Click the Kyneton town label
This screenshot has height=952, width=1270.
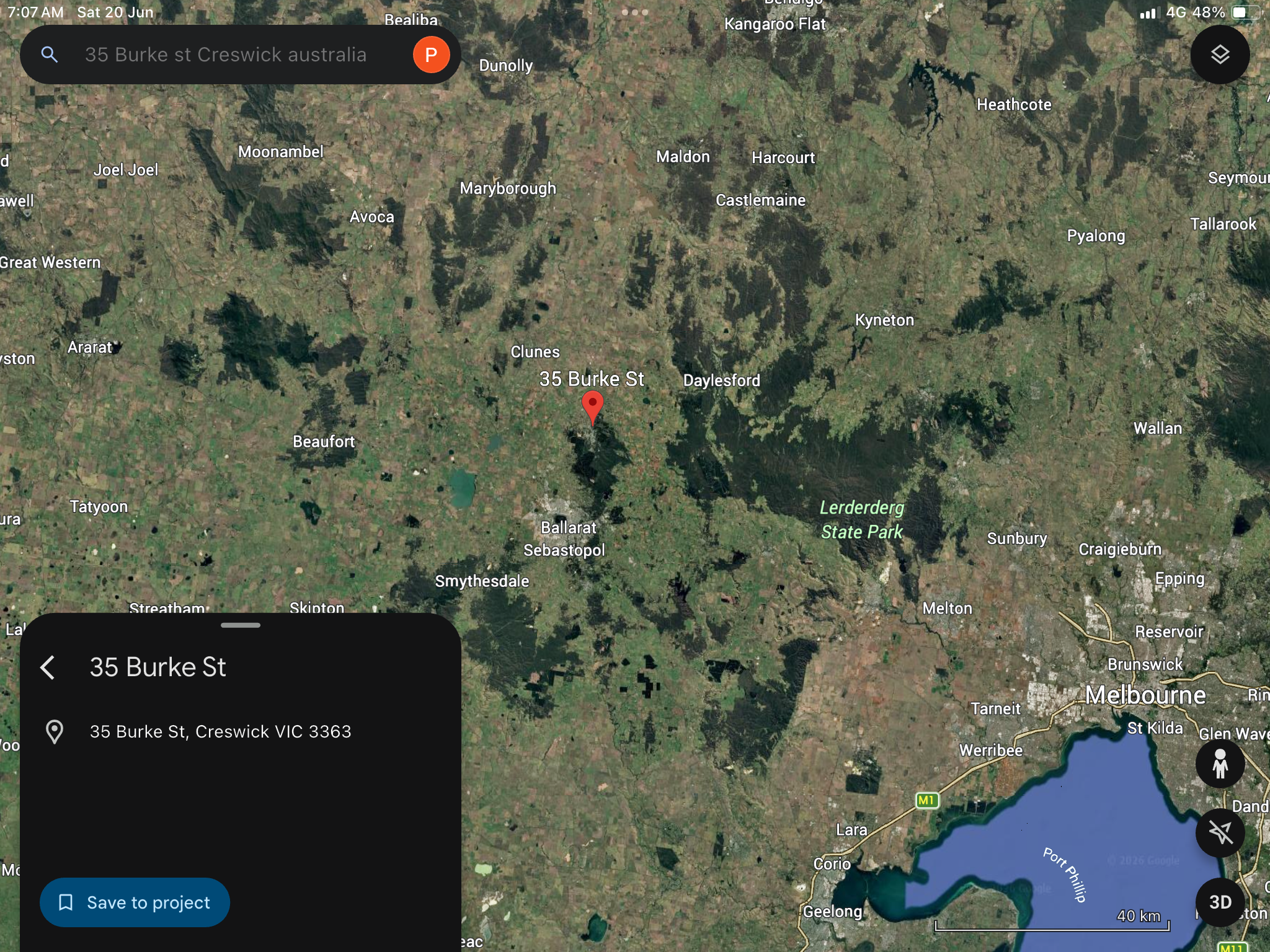884,320
